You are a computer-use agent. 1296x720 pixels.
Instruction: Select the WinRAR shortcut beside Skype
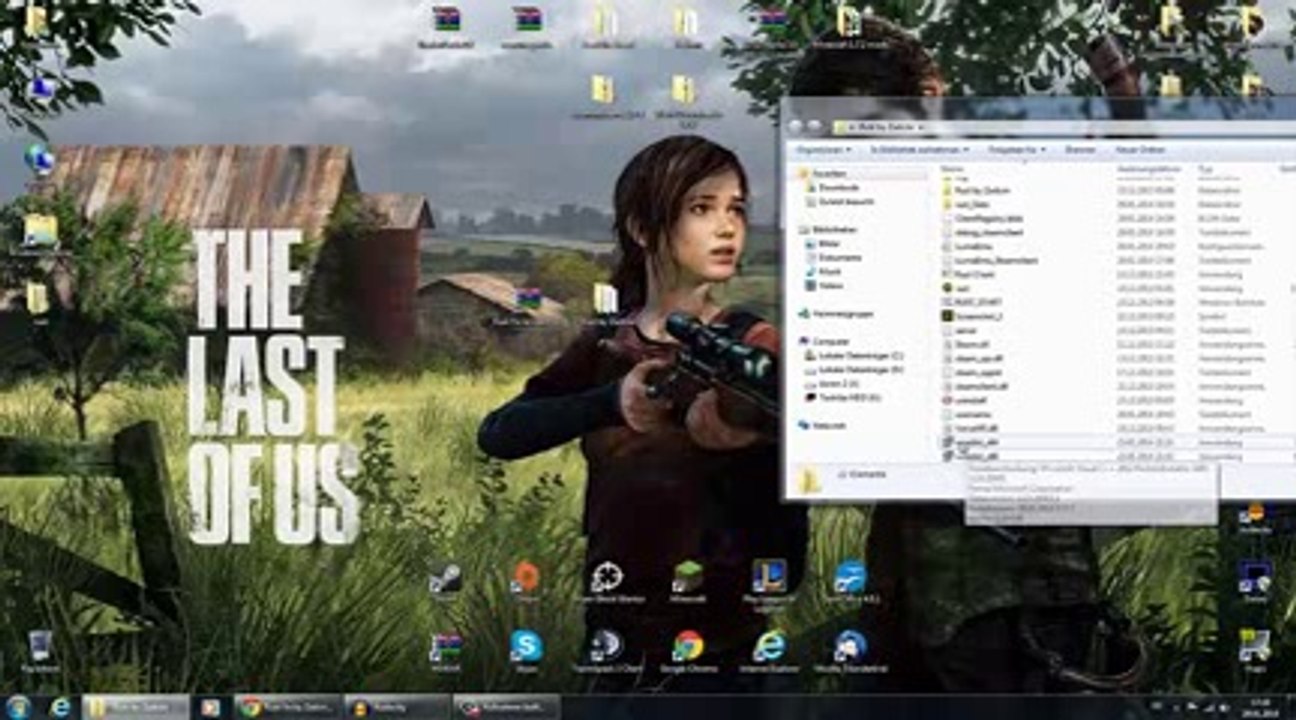point(445,651)
